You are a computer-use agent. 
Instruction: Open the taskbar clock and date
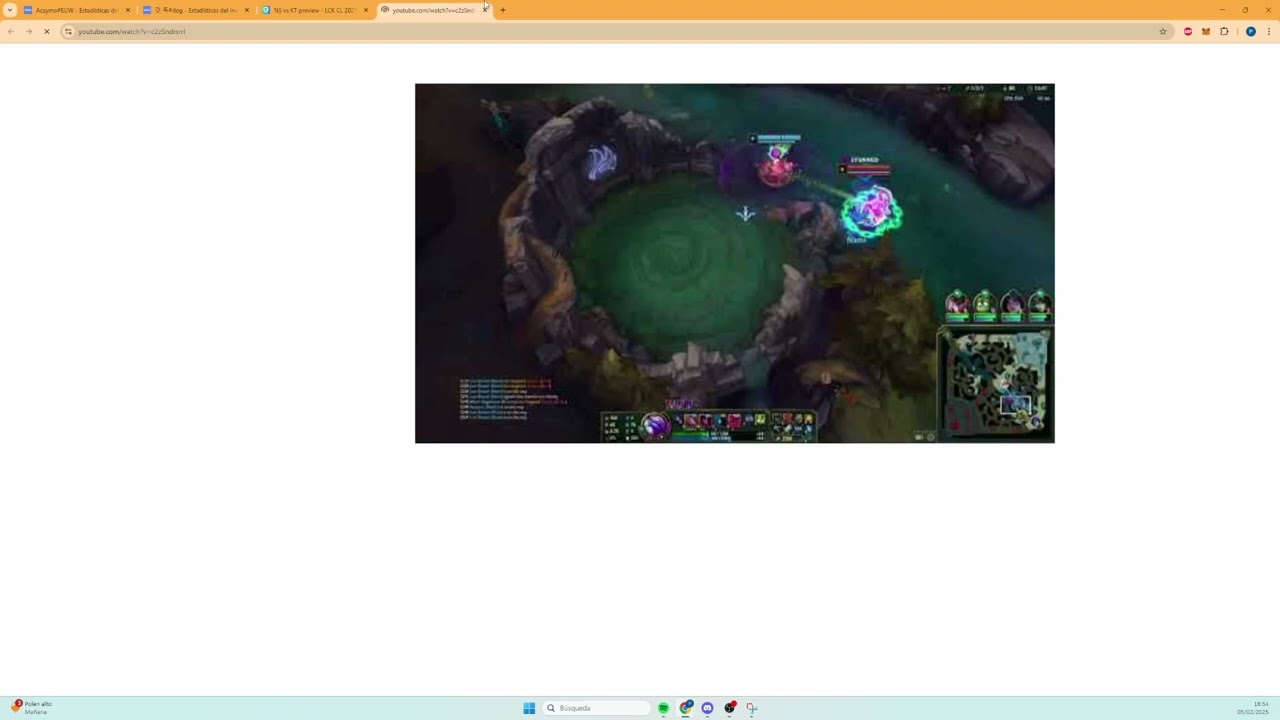1253,708
